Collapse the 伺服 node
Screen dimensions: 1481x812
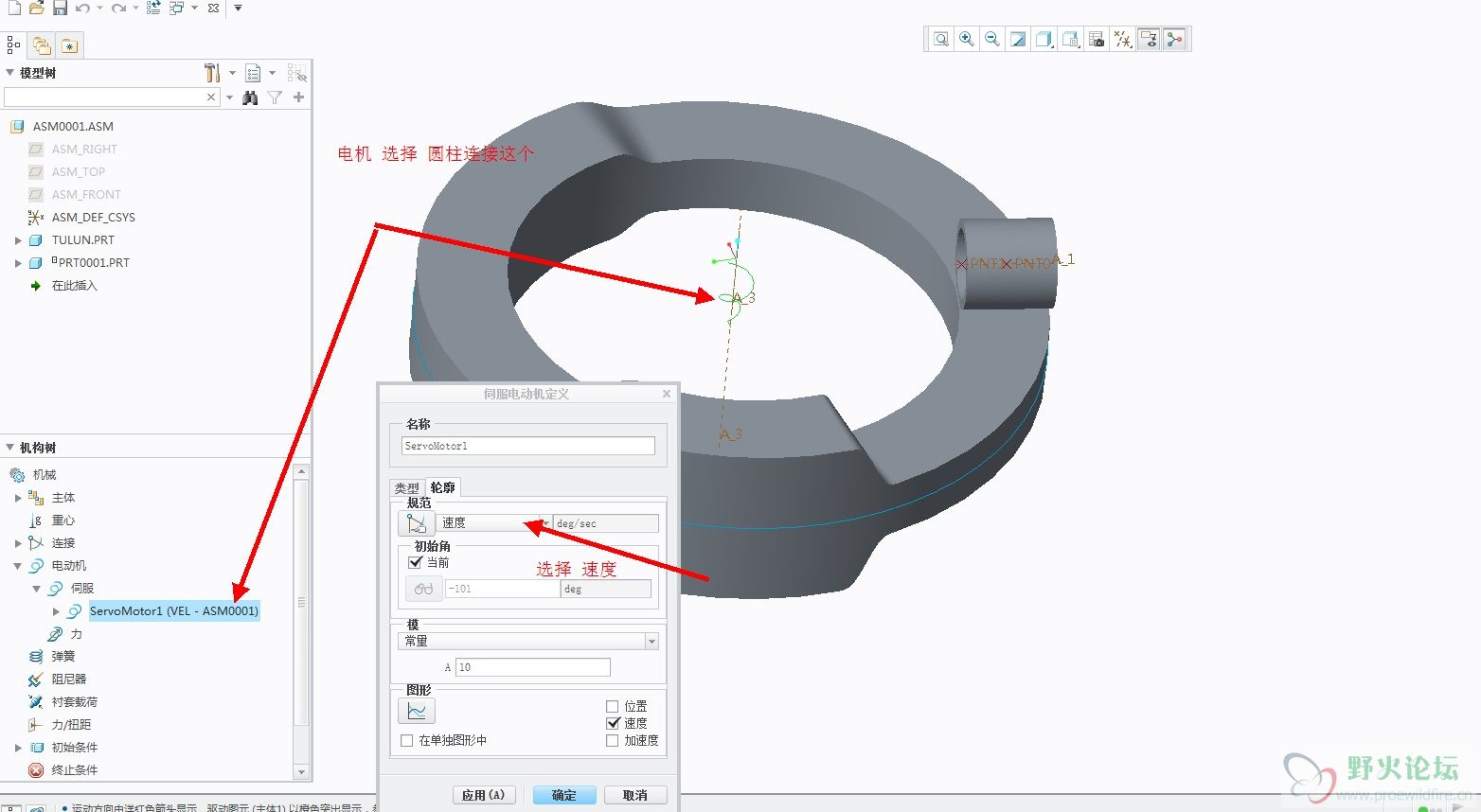tap(37, 589)
